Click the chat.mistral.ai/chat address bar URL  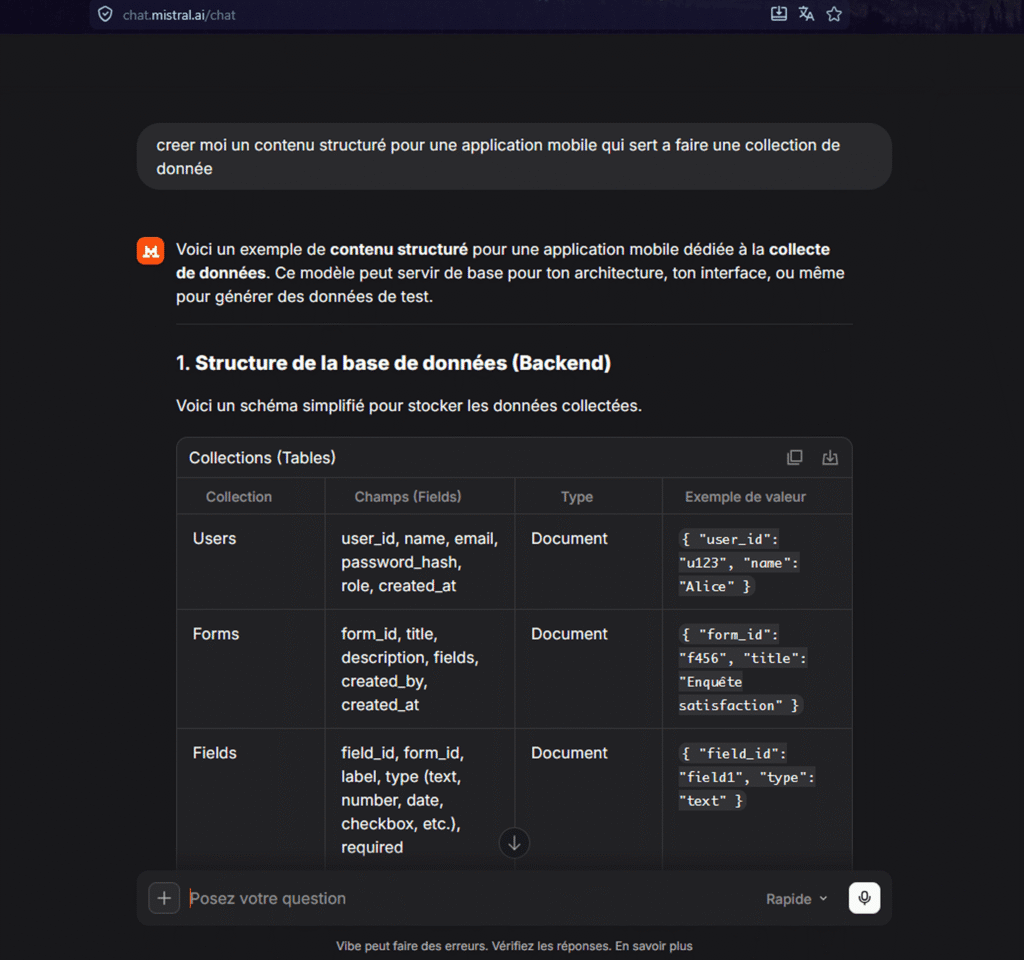tap(179, 15)
